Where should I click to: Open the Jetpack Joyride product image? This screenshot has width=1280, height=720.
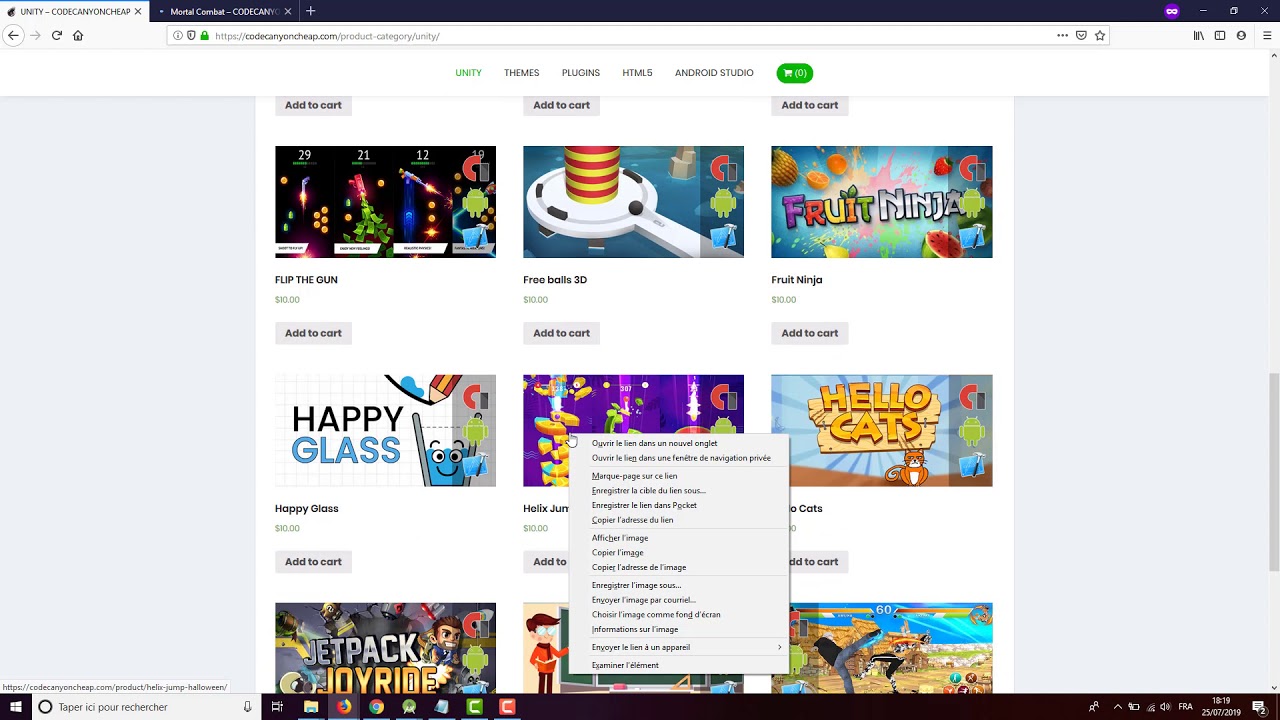[385, 648]
